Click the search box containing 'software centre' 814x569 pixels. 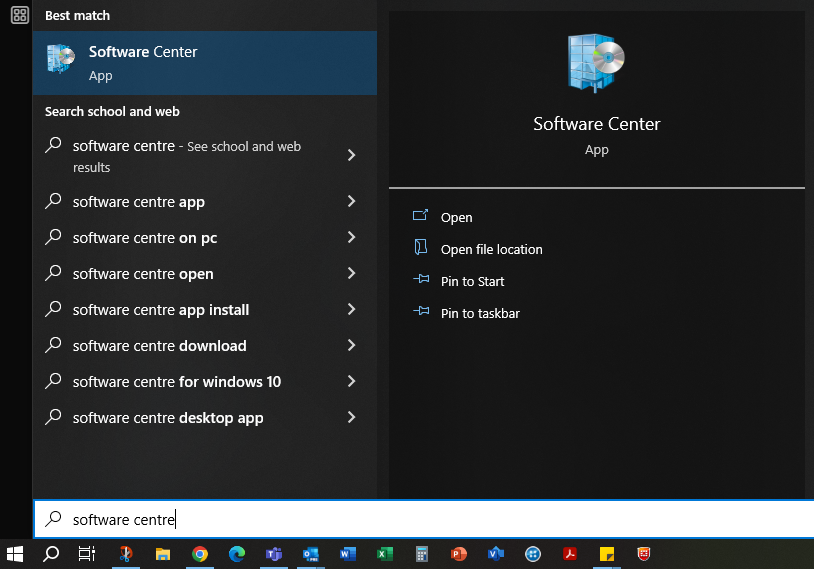[424, 519]
